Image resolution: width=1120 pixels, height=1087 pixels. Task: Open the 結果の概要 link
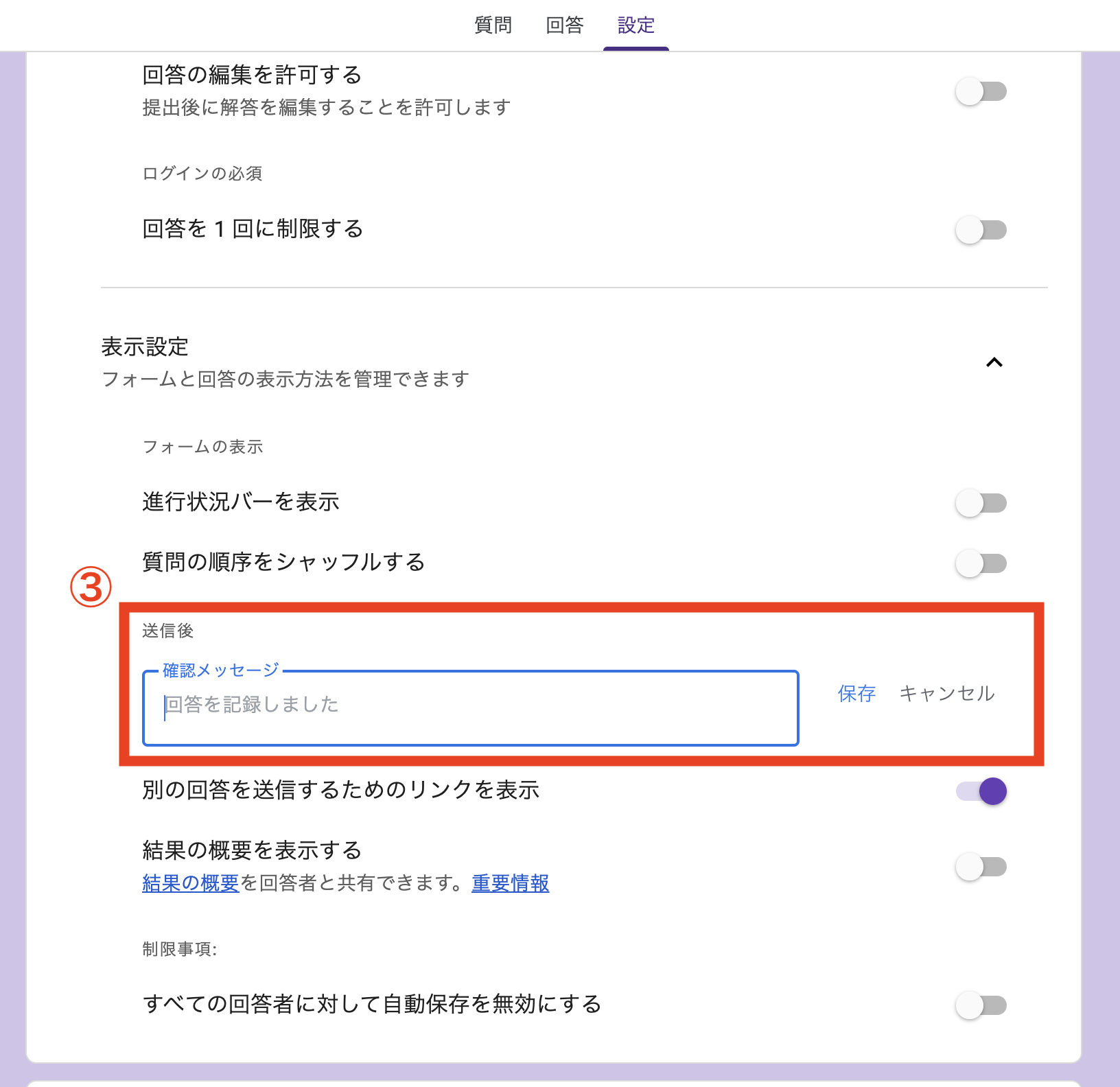[x=191, y=883]
